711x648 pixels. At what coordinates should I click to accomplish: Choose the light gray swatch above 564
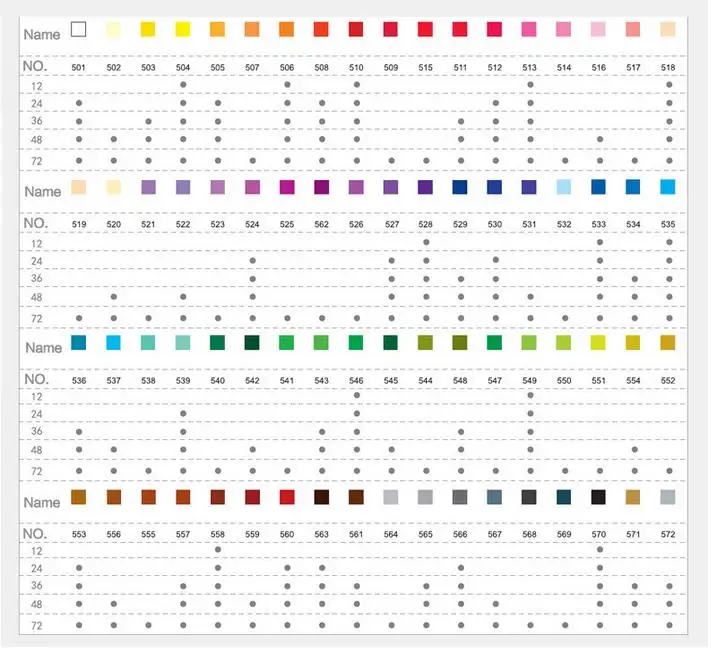click(x=390, y=497)
